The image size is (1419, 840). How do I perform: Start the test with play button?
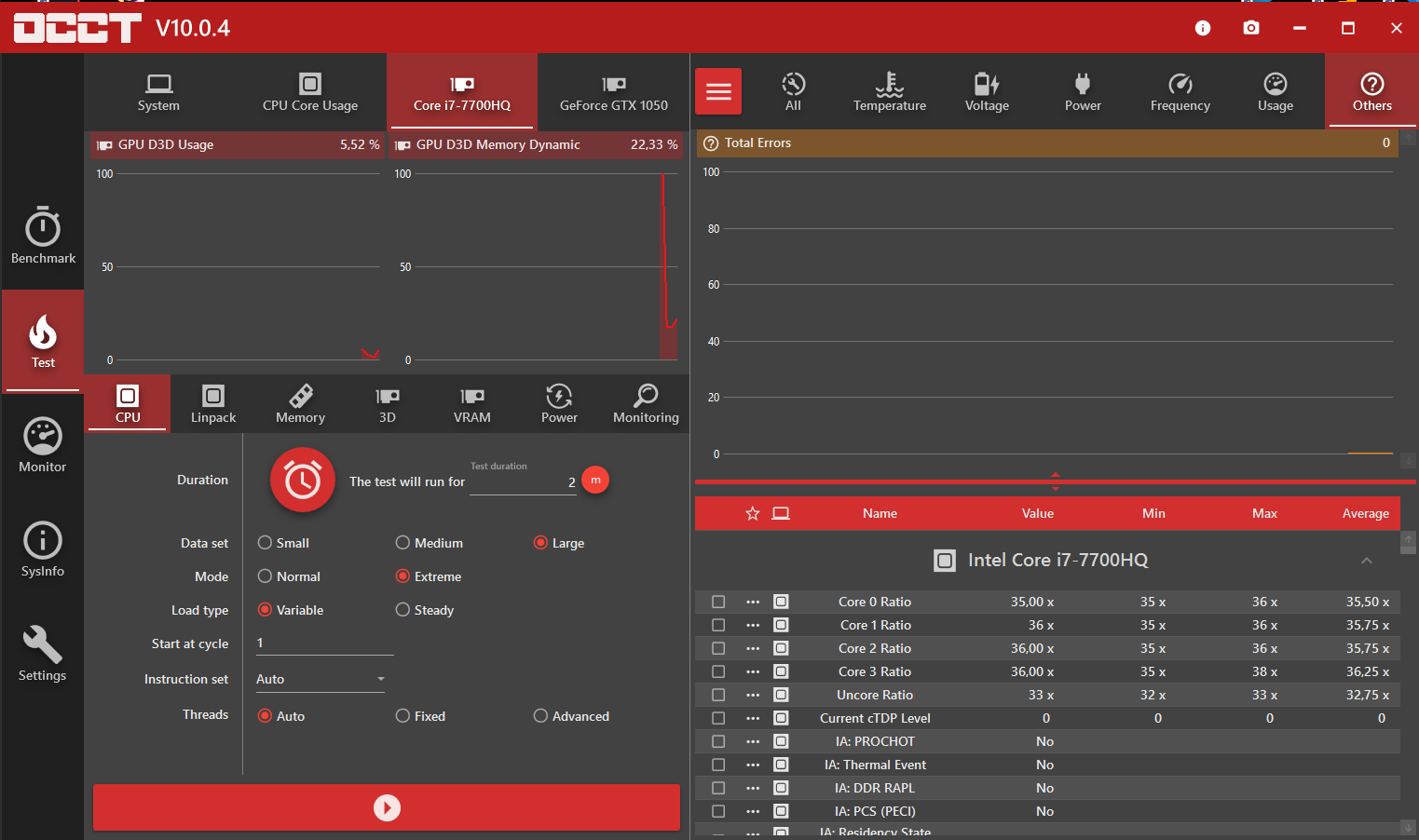(387, 807)
